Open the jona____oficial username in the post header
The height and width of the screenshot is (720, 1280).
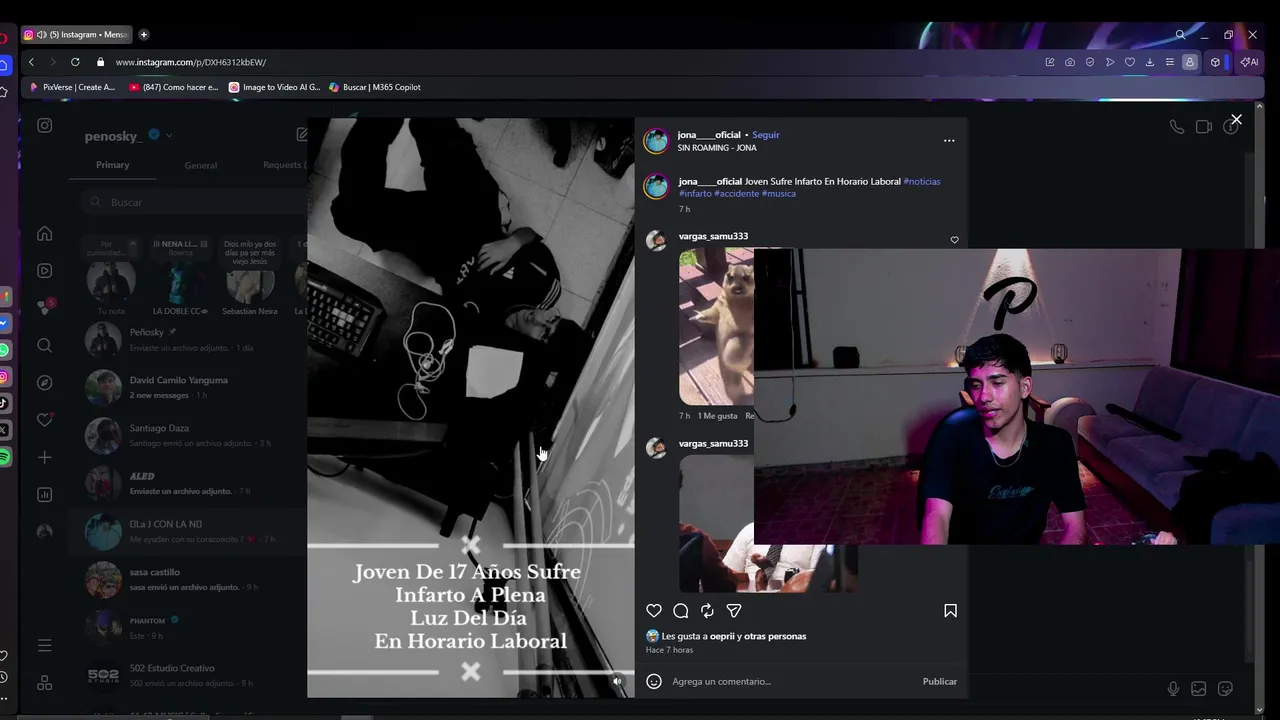pyautogui.click(x=709, y=135)
